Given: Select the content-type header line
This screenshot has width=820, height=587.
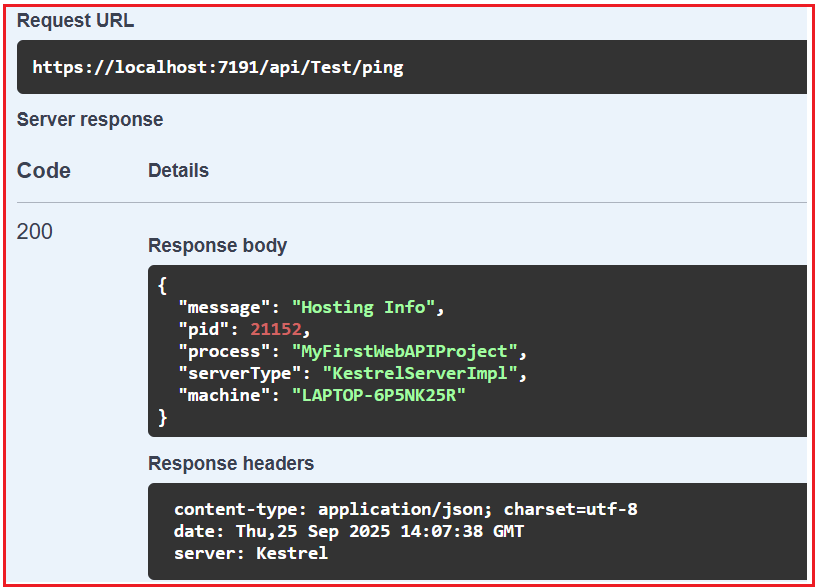Looking at the screenshot, I should tap(406, 509).
